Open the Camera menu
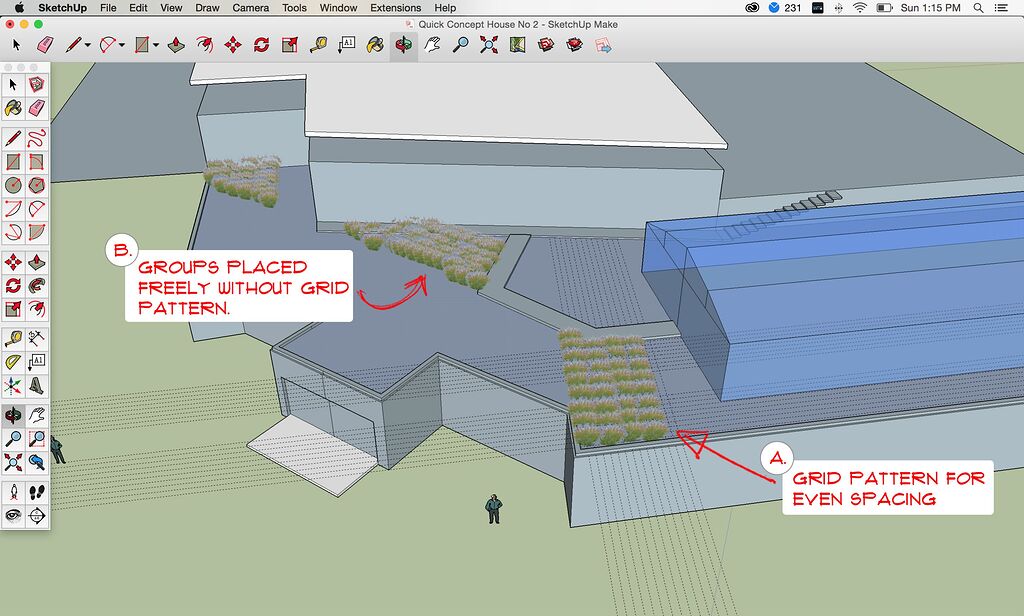 249,8
